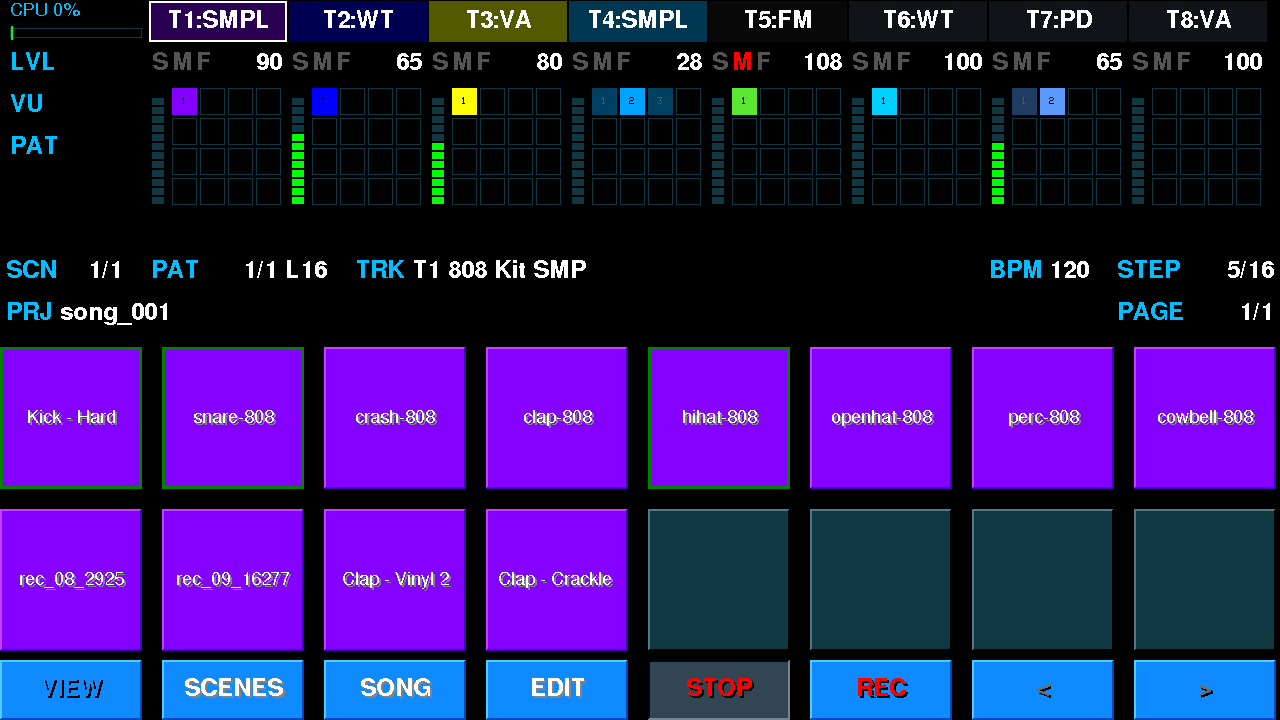
Task: Select the yellow pattern 1 cell on track T3
Action: [x=464, y=101]
